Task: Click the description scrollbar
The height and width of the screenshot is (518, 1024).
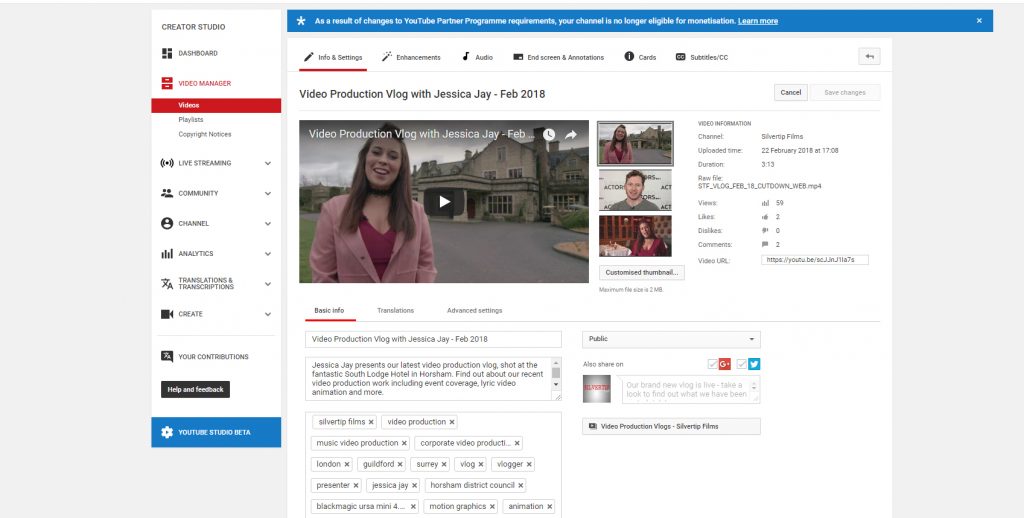Action: (556, 375)
